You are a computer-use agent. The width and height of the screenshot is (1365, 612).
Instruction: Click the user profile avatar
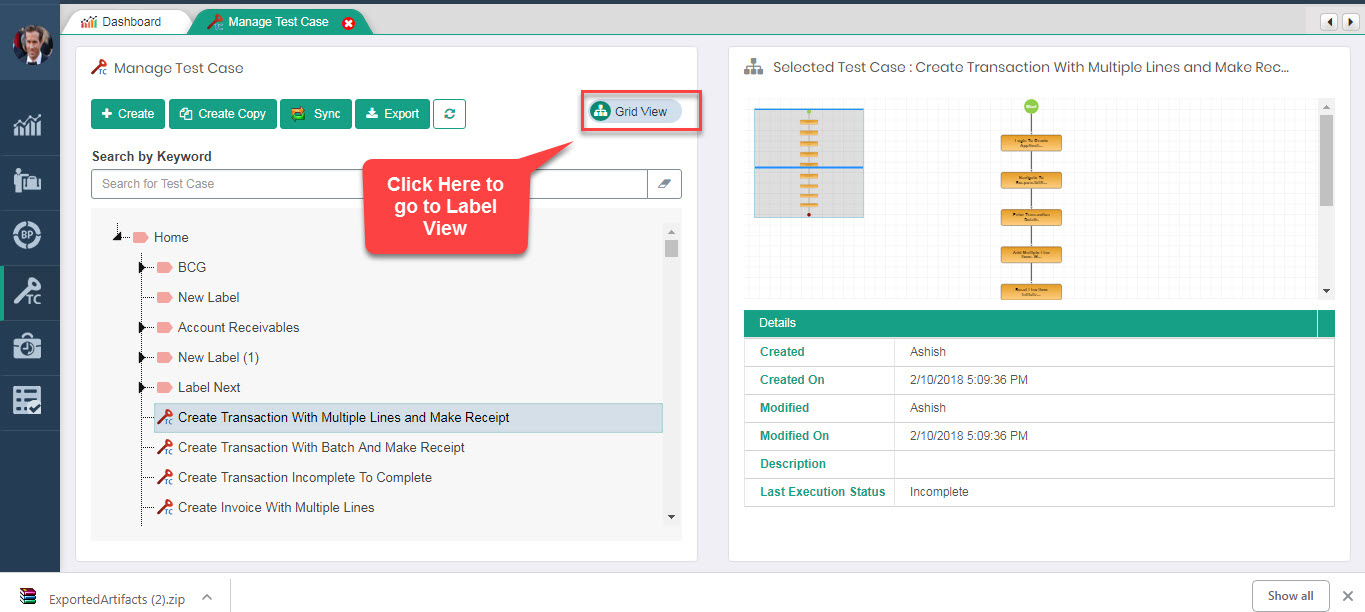coord(31,43)
